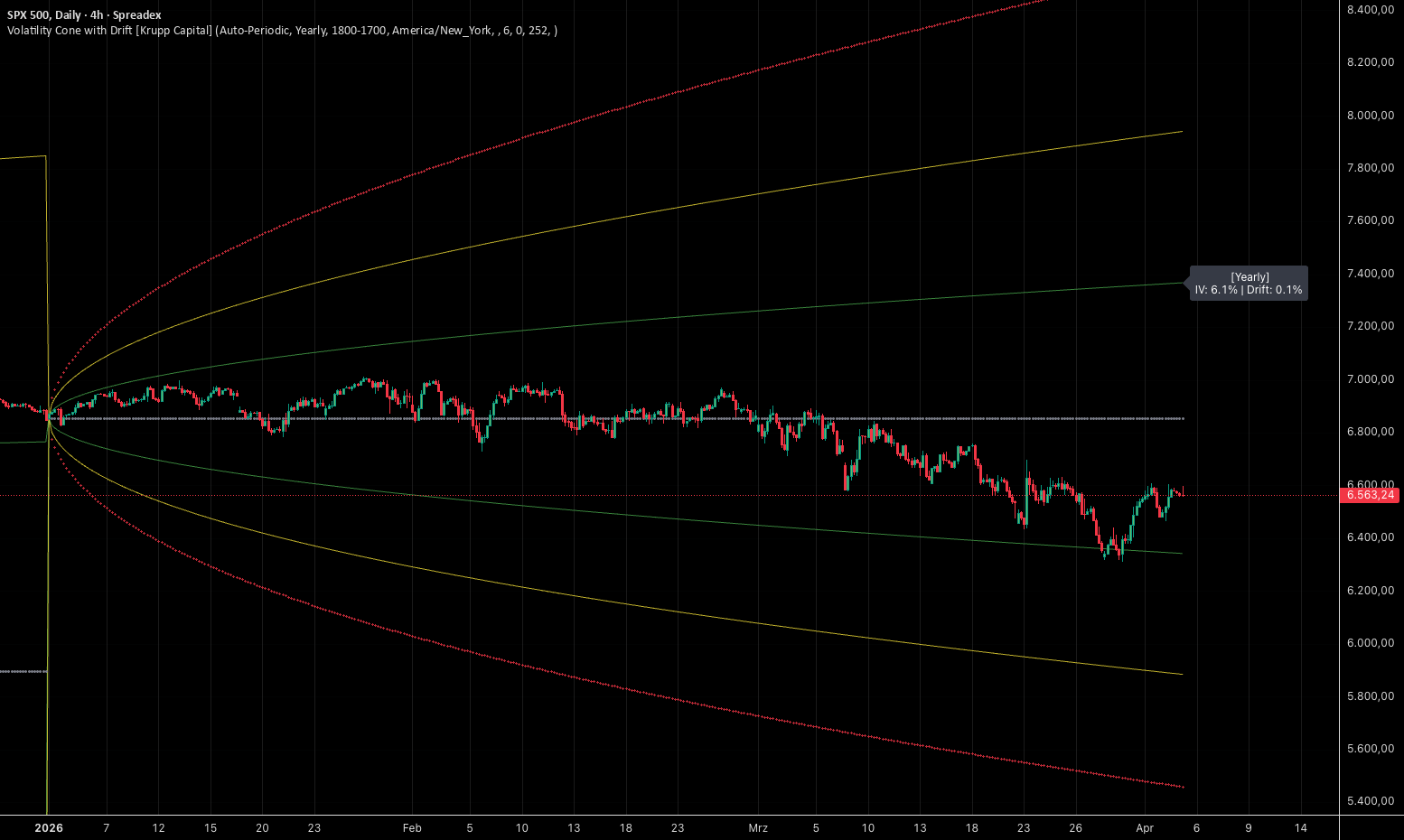Image resolution: width=1404 pixels, height=840 pixels.
Task: Click the date label 6 on time axis
Action: (1196, 828)
